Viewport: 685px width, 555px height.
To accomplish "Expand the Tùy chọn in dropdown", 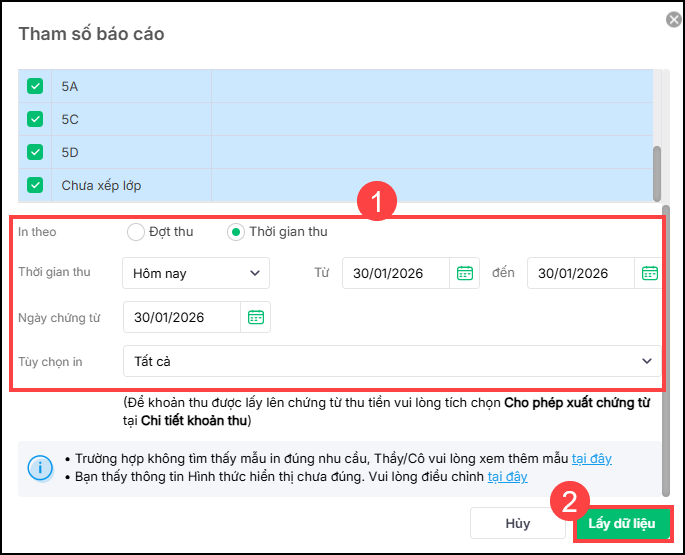I will (x=392, y=361).
